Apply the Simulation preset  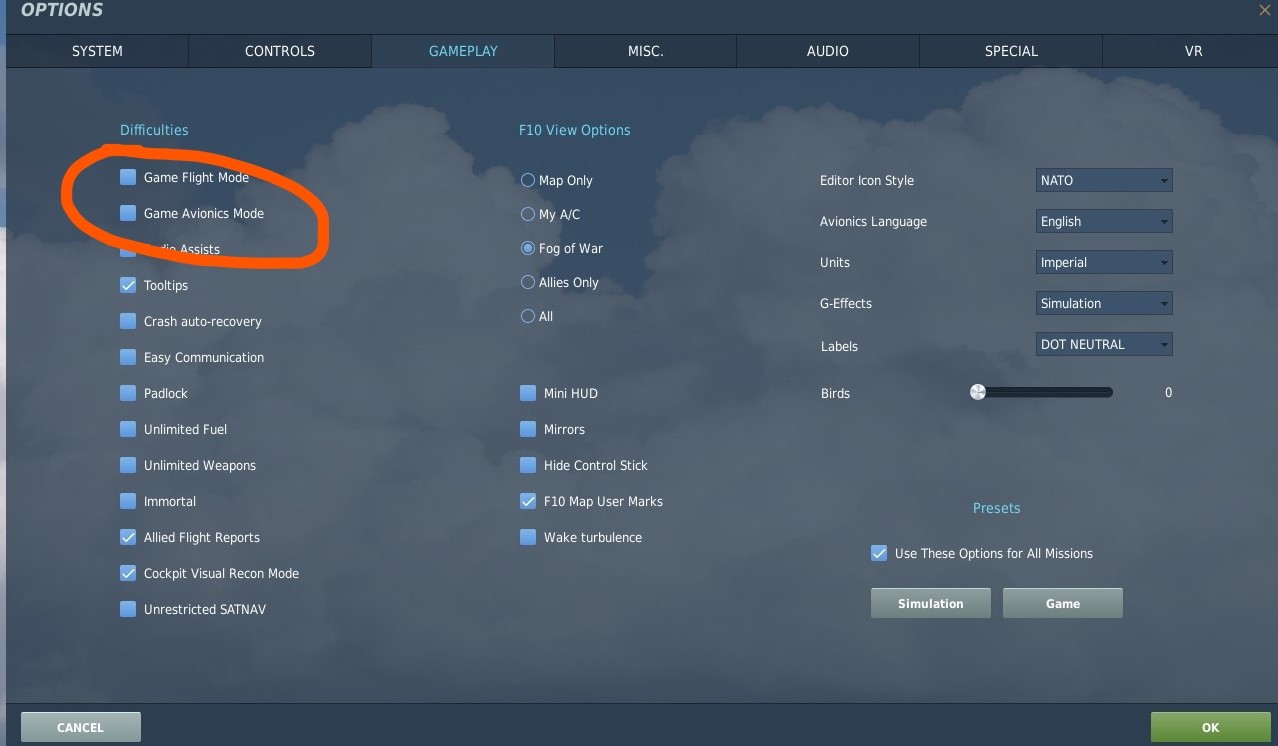[x=931, y=603]
